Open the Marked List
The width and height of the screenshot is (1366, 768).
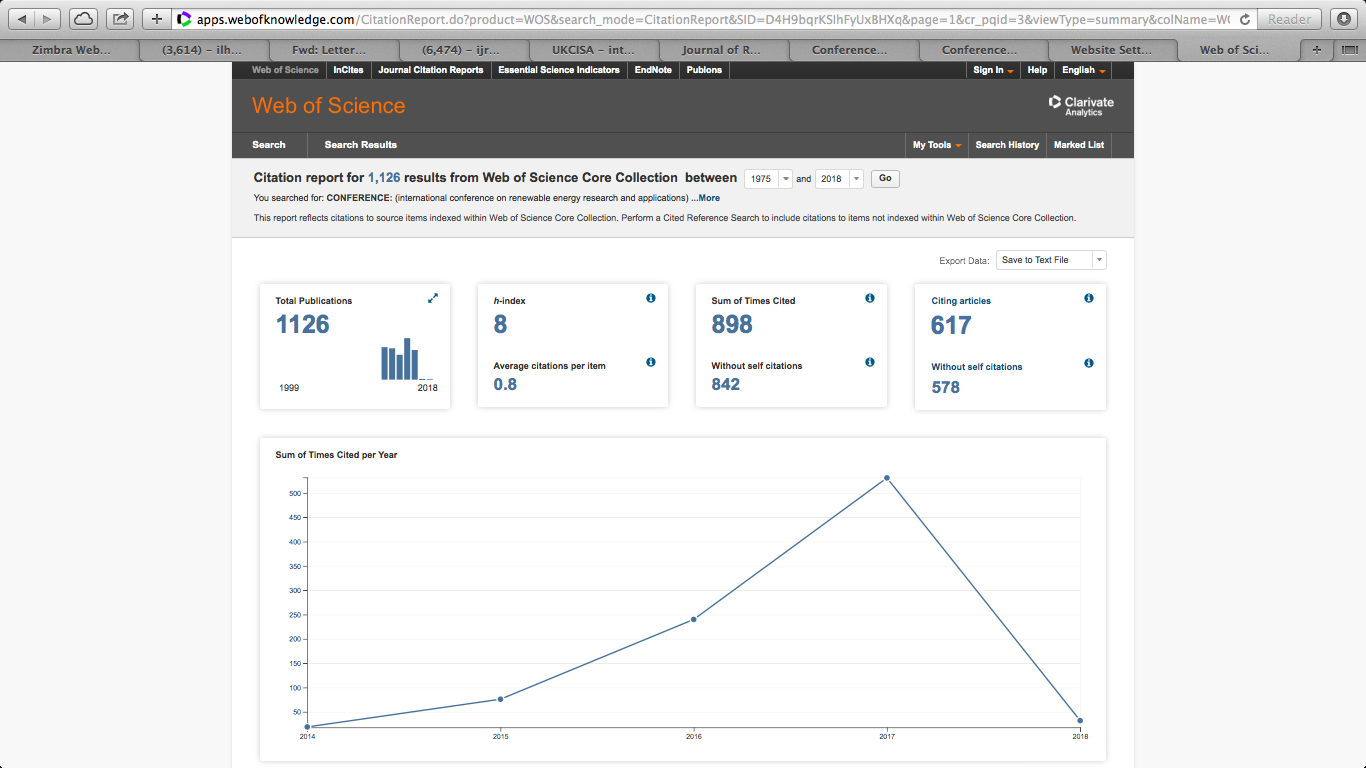1079,145
